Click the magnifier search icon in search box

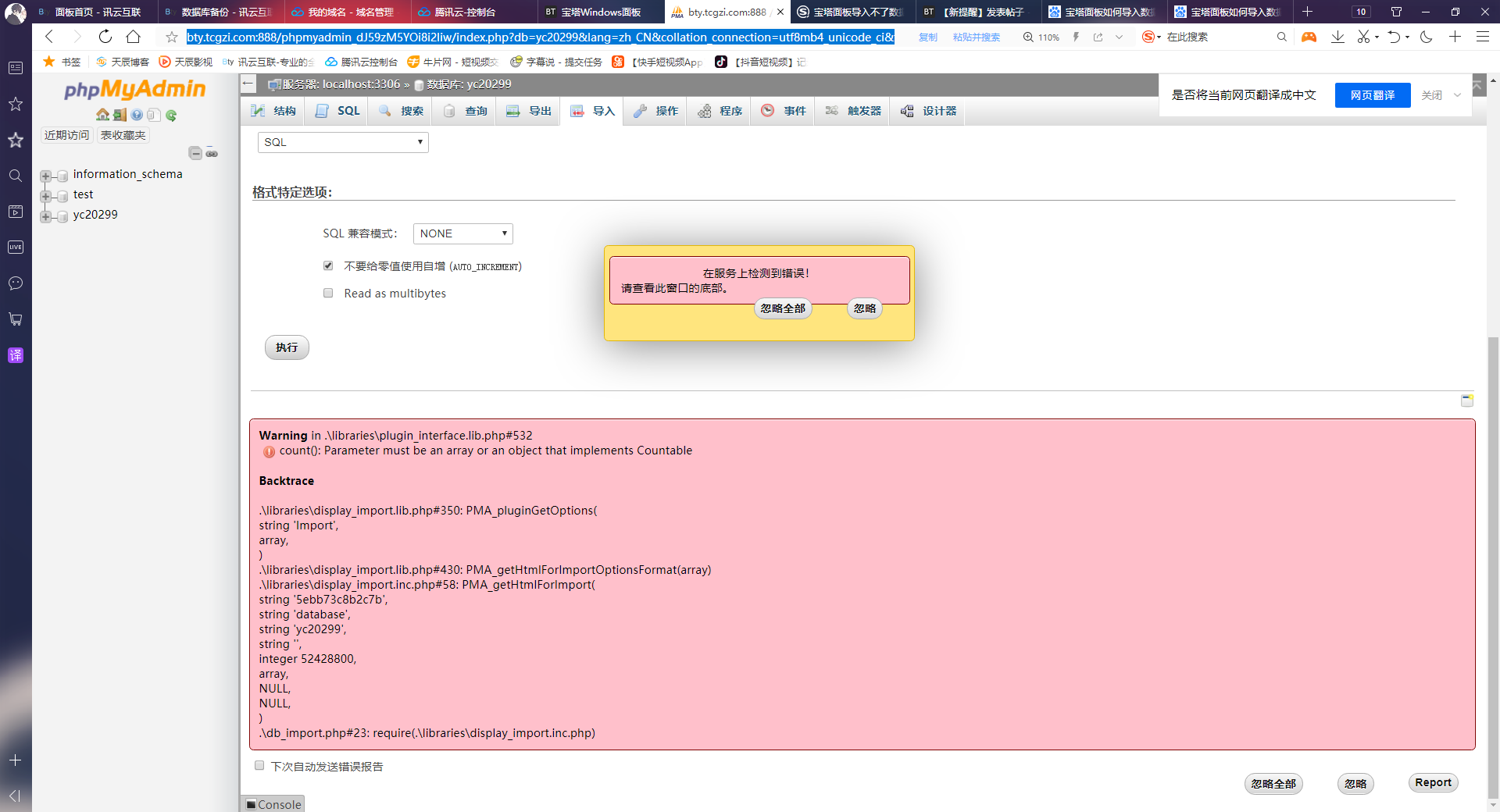point(1281,37)
